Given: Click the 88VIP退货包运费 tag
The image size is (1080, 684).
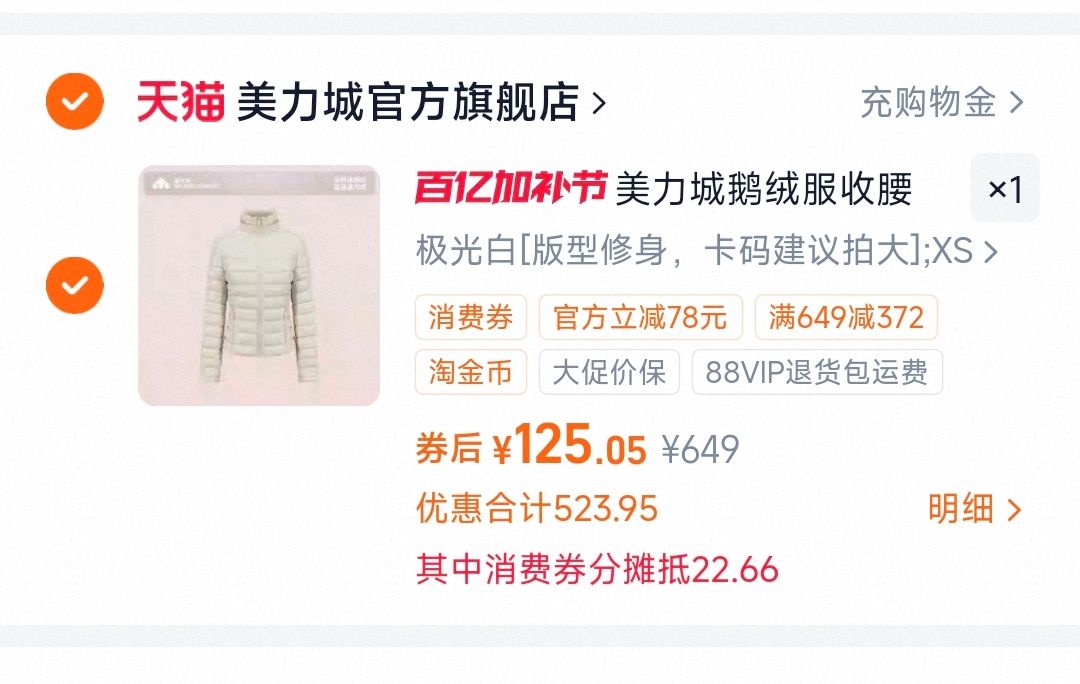Looking at the screenshot, I should coord(817,372).
